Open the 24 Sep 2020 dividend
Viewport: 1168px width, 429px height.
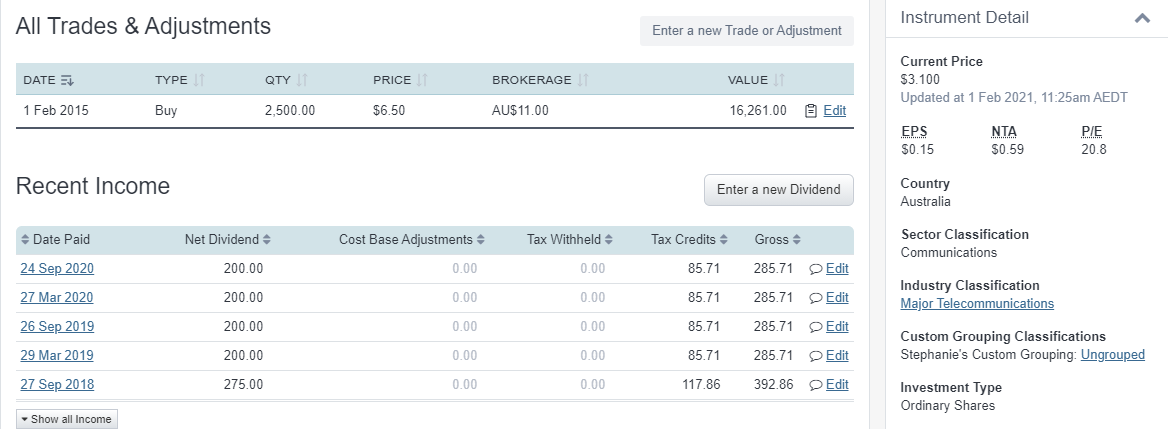pyautogui.click(x=57, y=269)
